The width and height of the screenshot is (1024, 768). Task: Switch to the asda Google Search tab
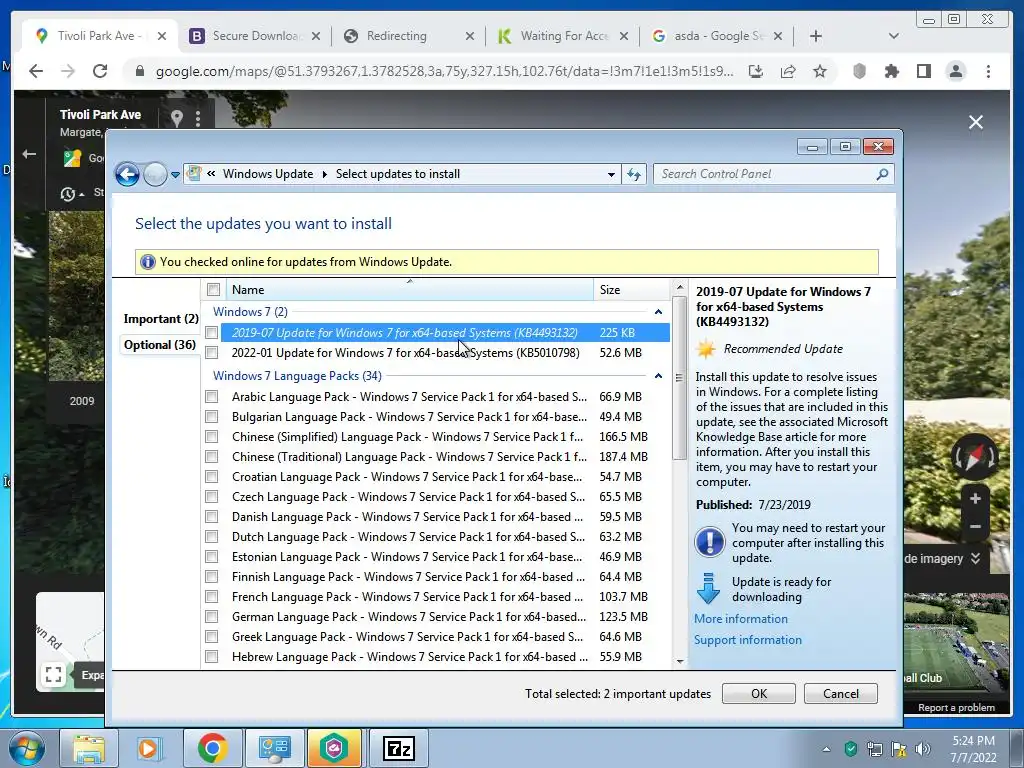click(x=717, y=36)
